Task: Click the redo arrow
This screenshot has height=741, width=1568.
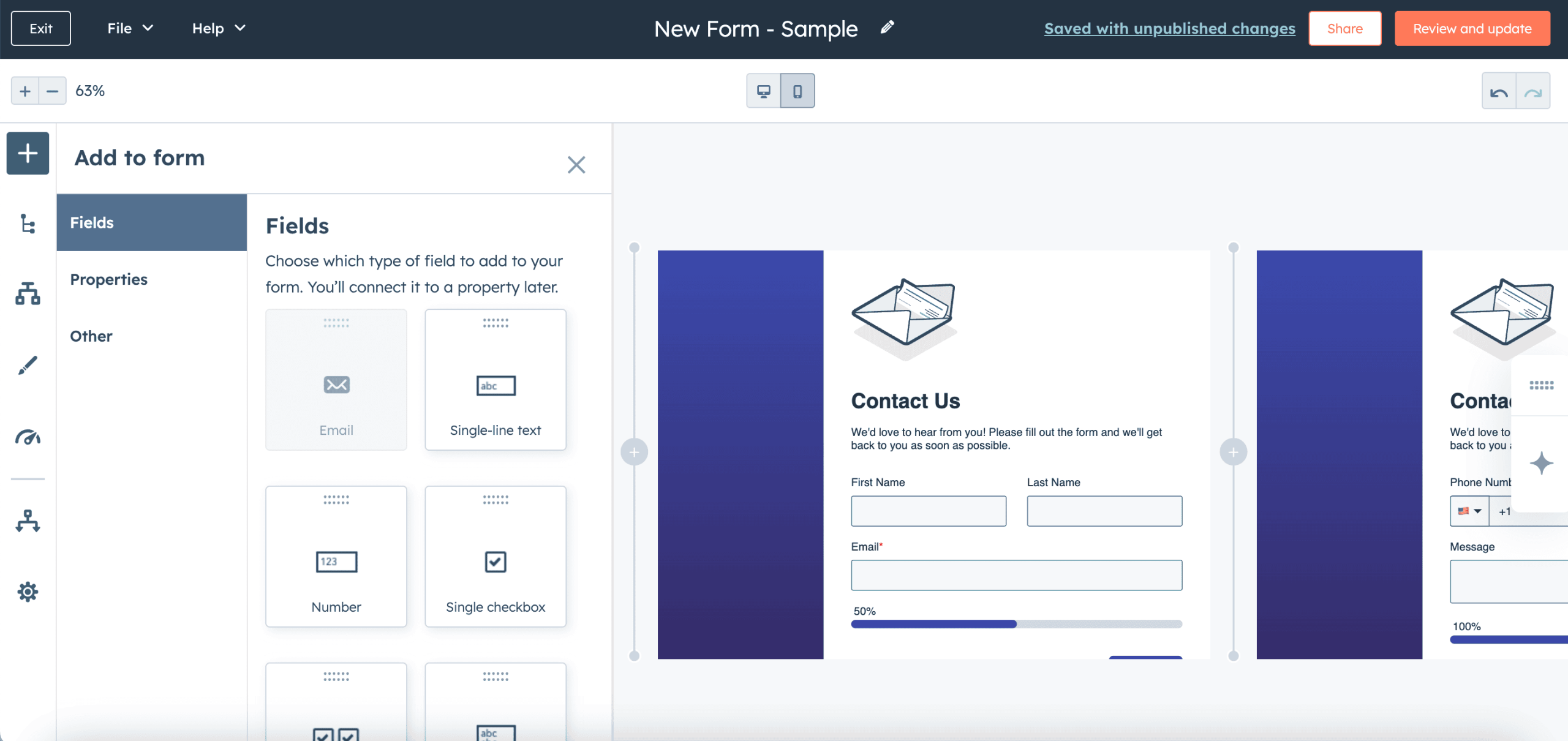Action: [x=1534, y=90]
